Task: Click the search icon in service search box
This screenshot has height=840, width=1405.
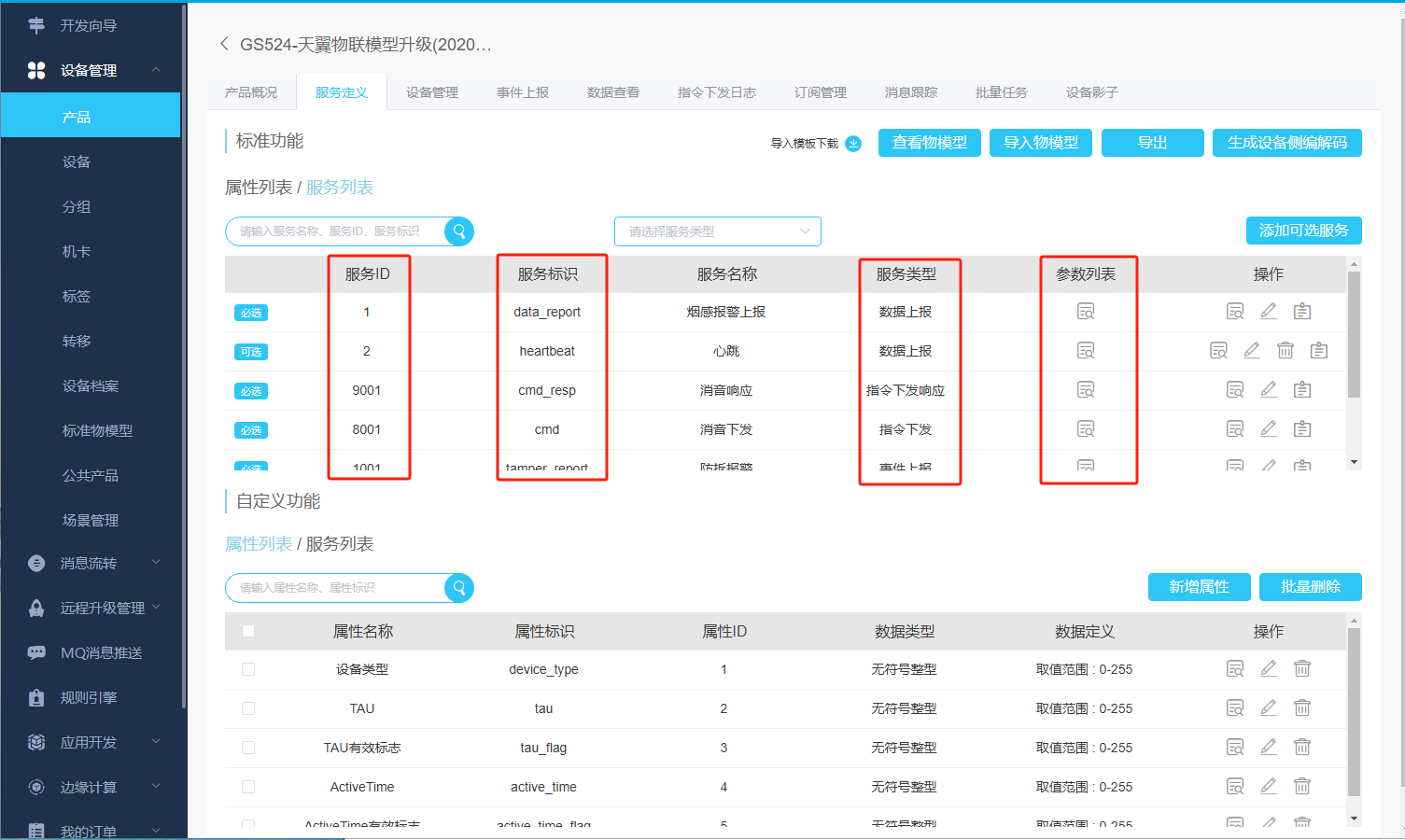Action: pyautogui.click(x=458, y=231)
